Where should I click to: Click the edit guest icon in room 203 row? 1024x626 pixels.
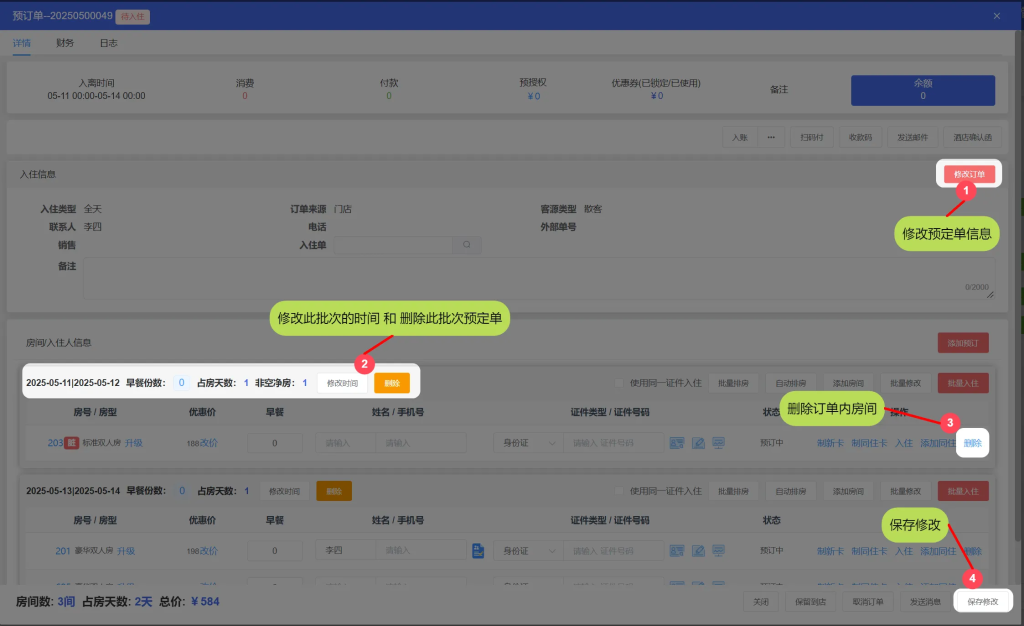(x=698, y=443)
